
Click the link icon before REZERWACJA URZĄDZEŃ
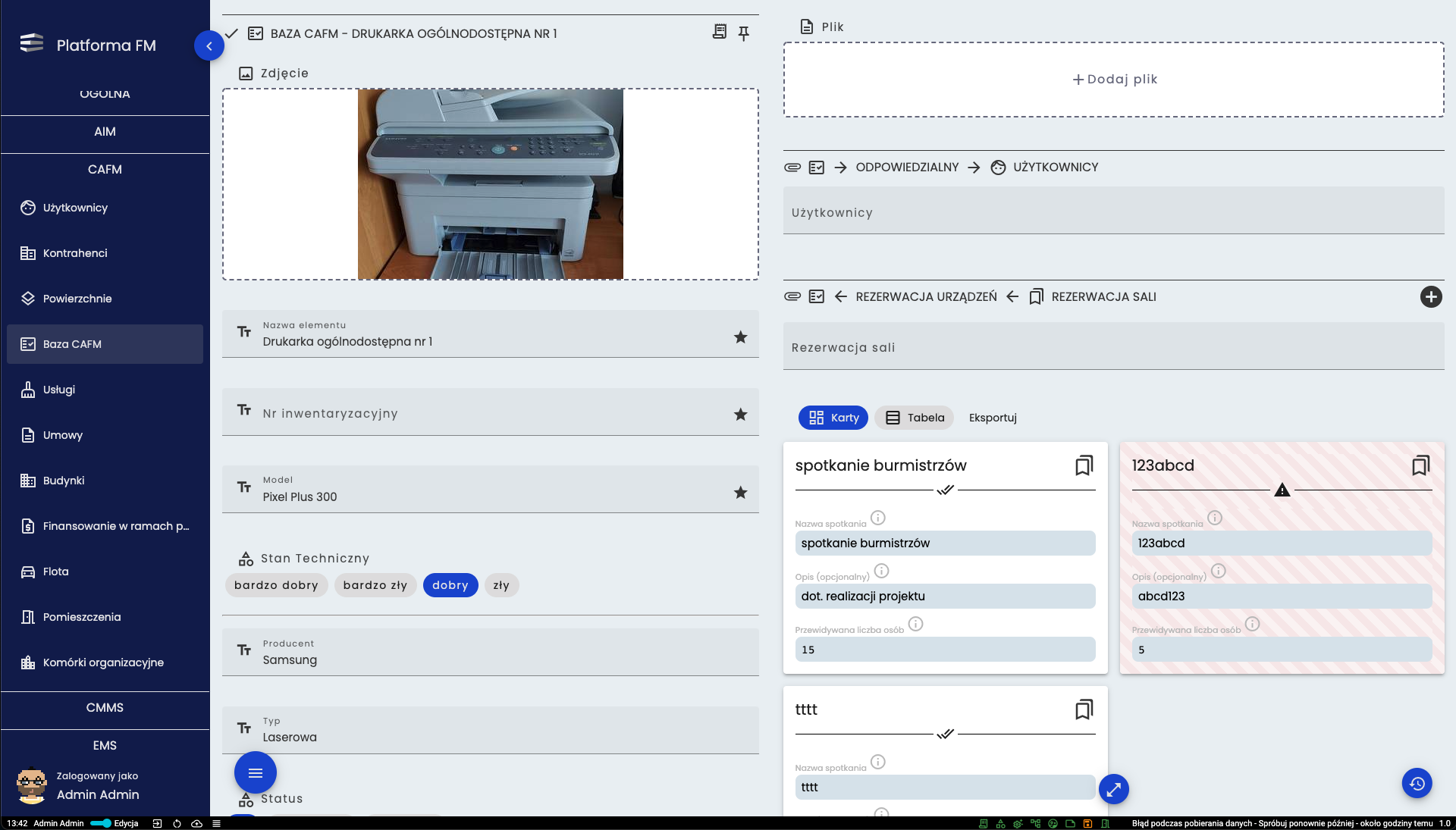coord(792,297)
